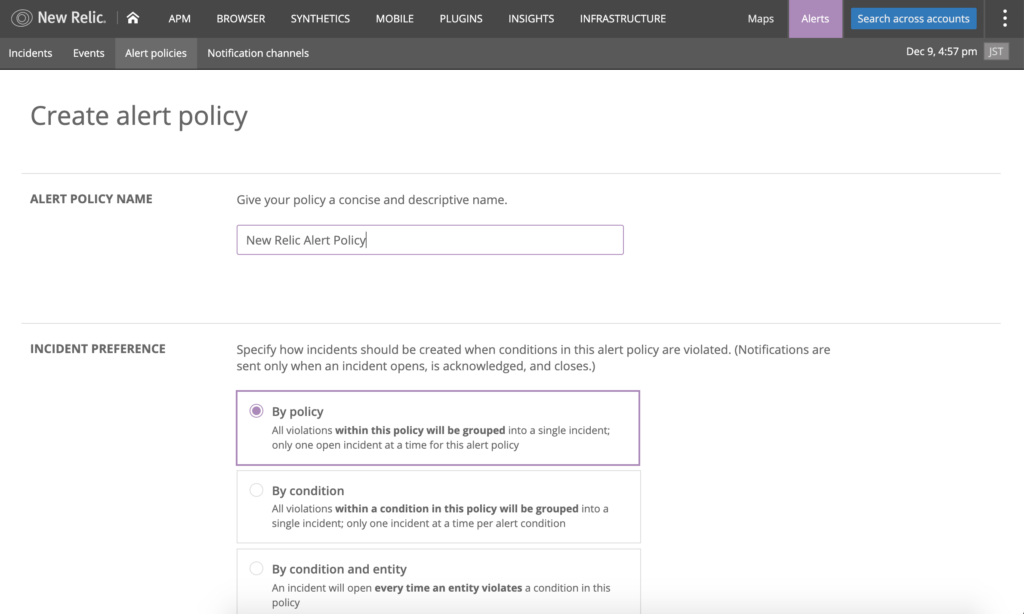Click the Create alert policy heading
This screenshot has width=1024, height=614.
(x=139, y=116)
